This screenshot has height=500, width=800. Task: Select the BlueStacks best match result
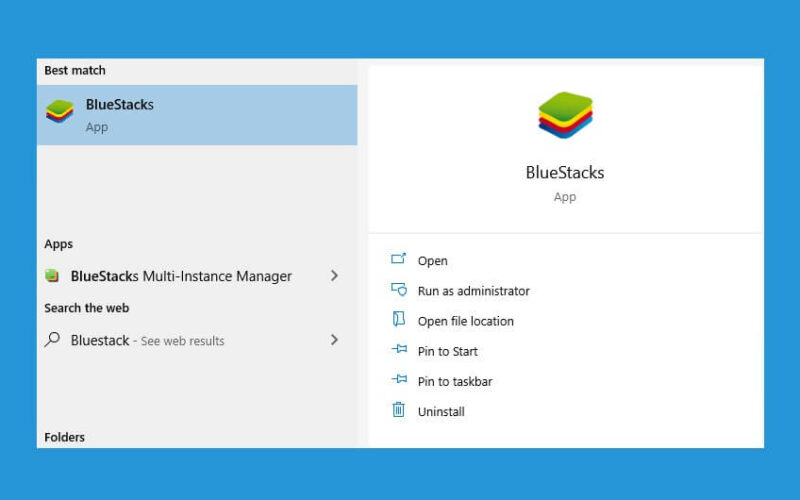[x=197, y=115]
